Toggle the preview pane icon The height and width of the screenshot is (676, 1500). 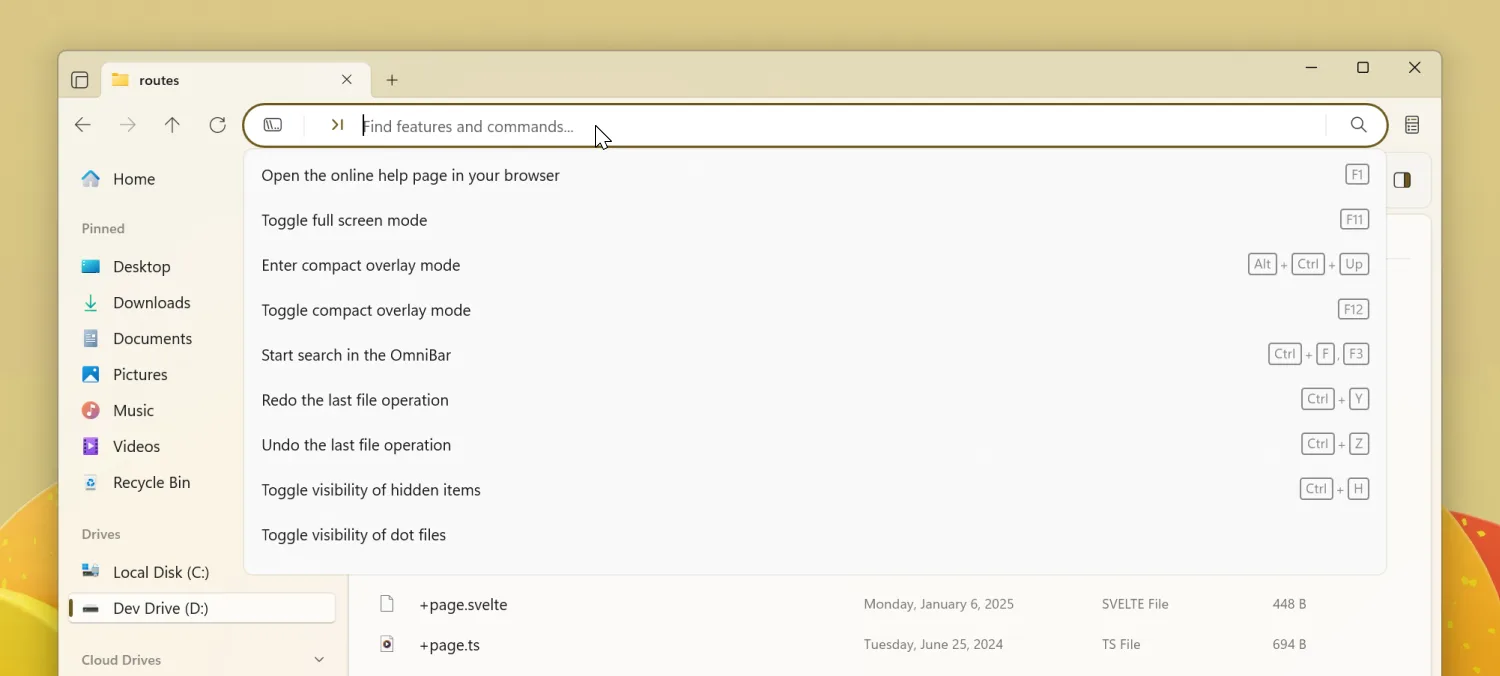[1402, 180]
